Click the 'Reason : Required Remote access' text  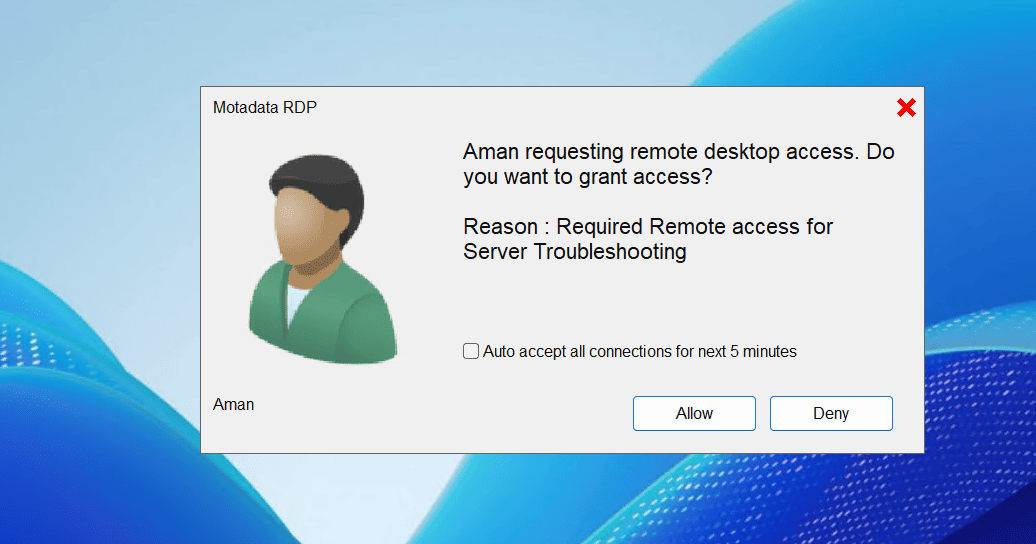[648, 239]
